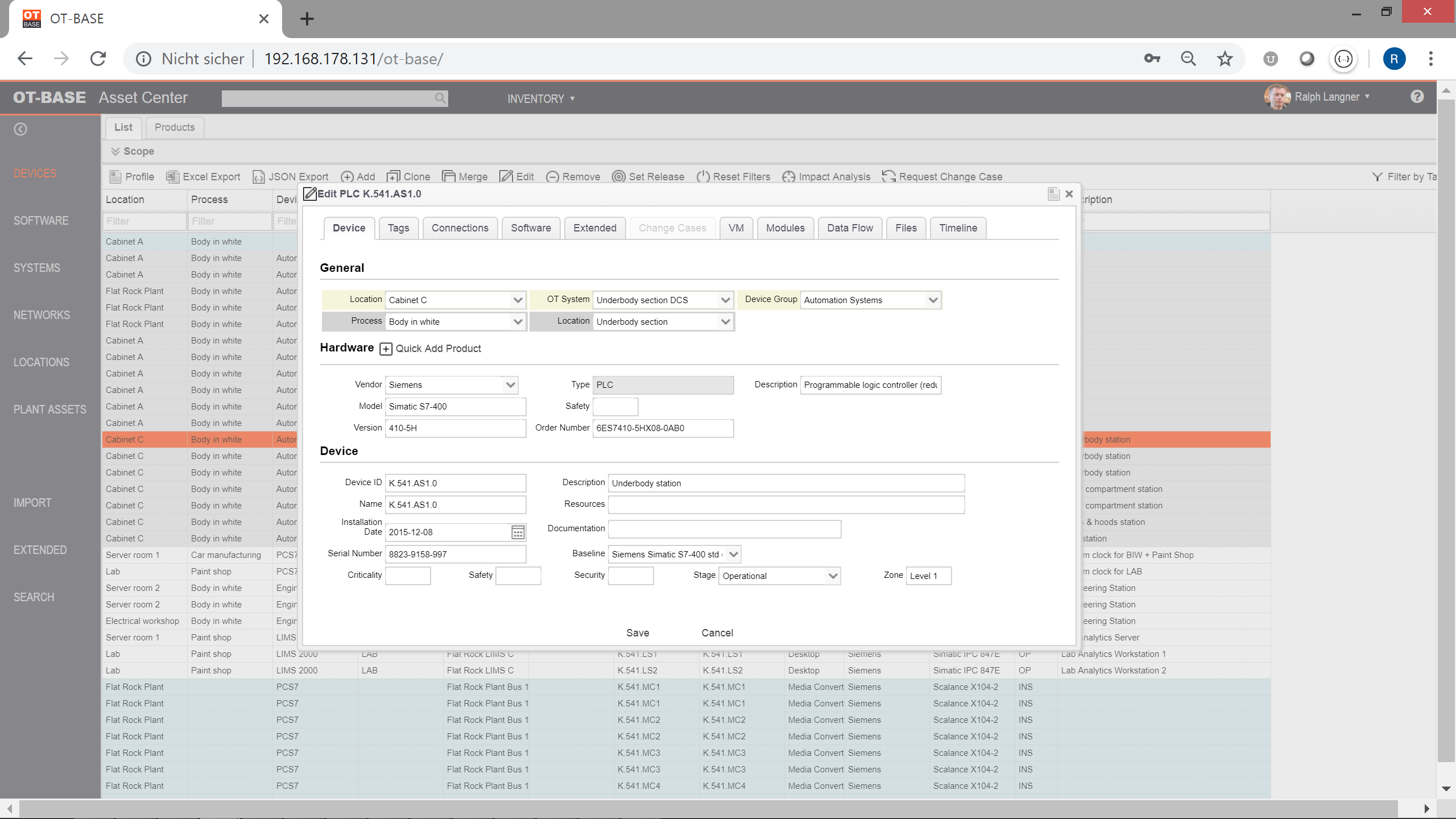1456x819 pixels.
Task: Close the Edit PLC dialog
Action: 1069,194
